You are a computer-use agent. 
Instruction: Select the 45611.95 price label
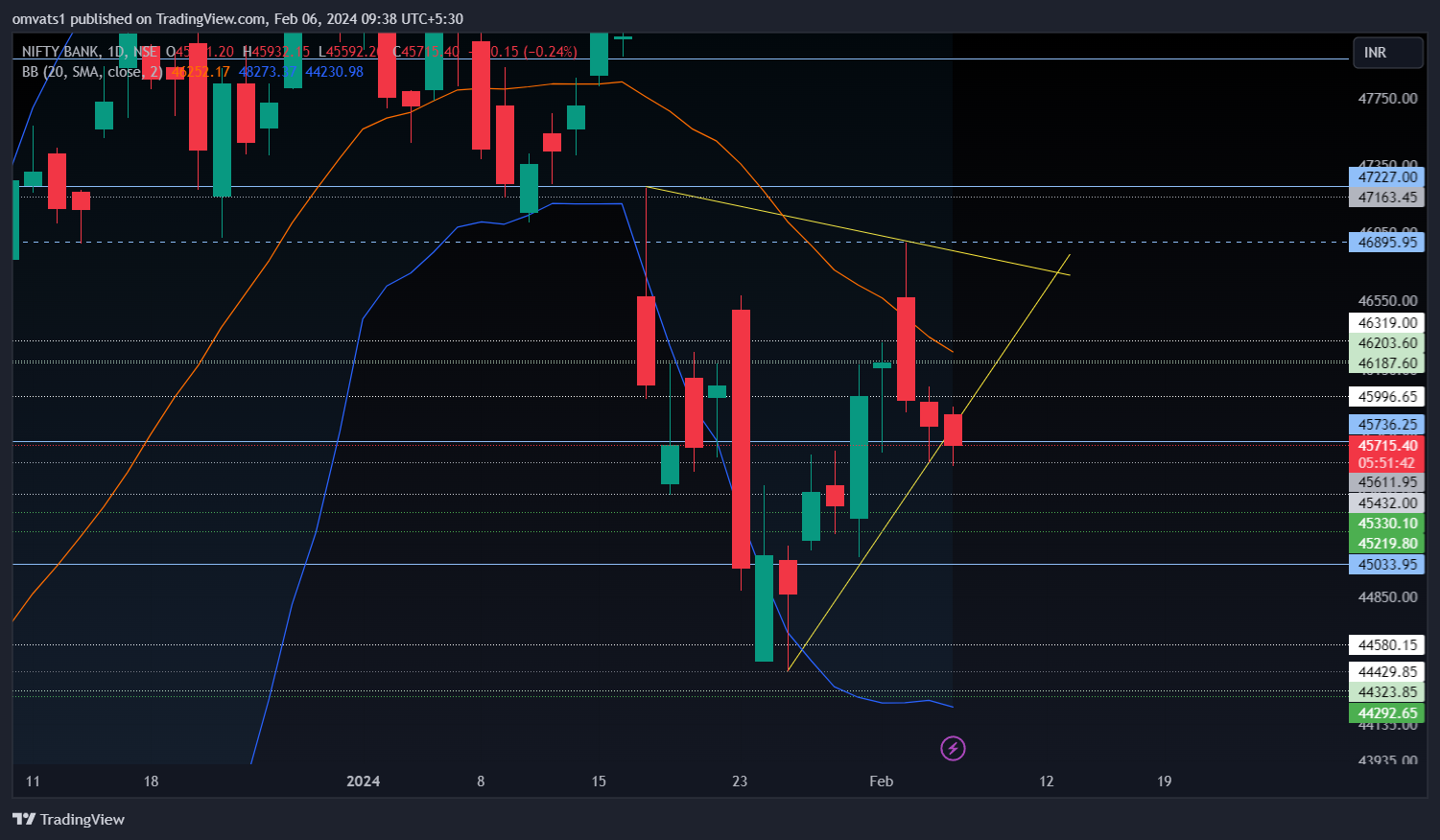pyautogui.click(x=1386, y=483)
